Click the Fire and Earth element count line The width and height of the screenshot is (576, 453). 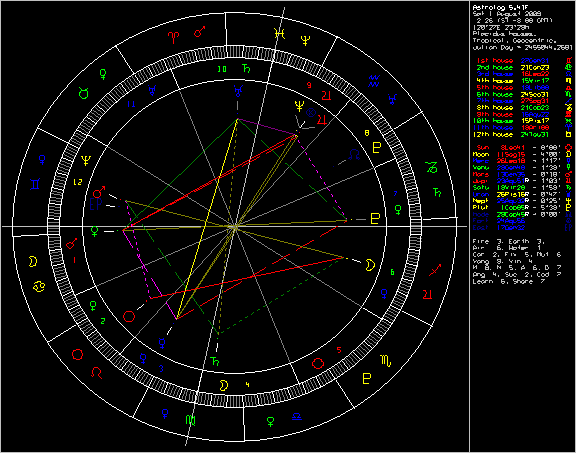click(508, 241)
